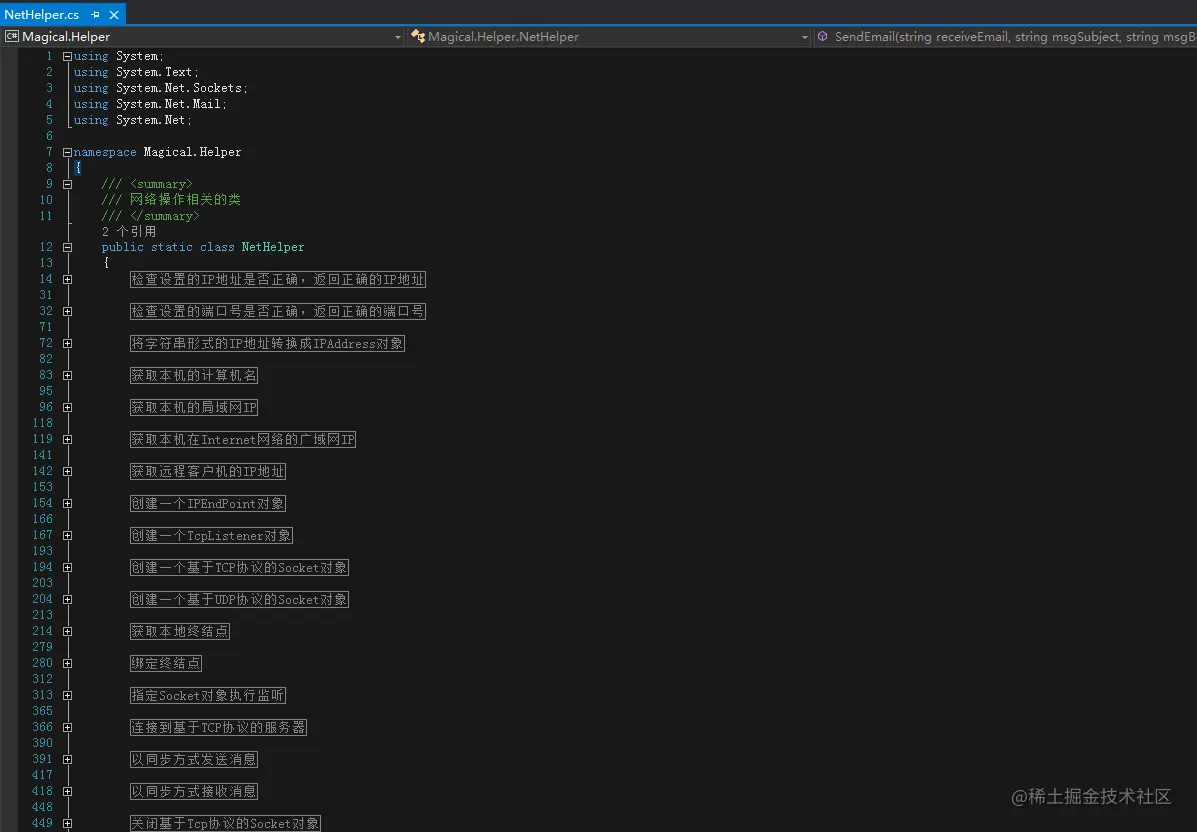1197x832 pixels.
Task: Click the region label '绑定终结点'
Action: [x=166, y=664]
